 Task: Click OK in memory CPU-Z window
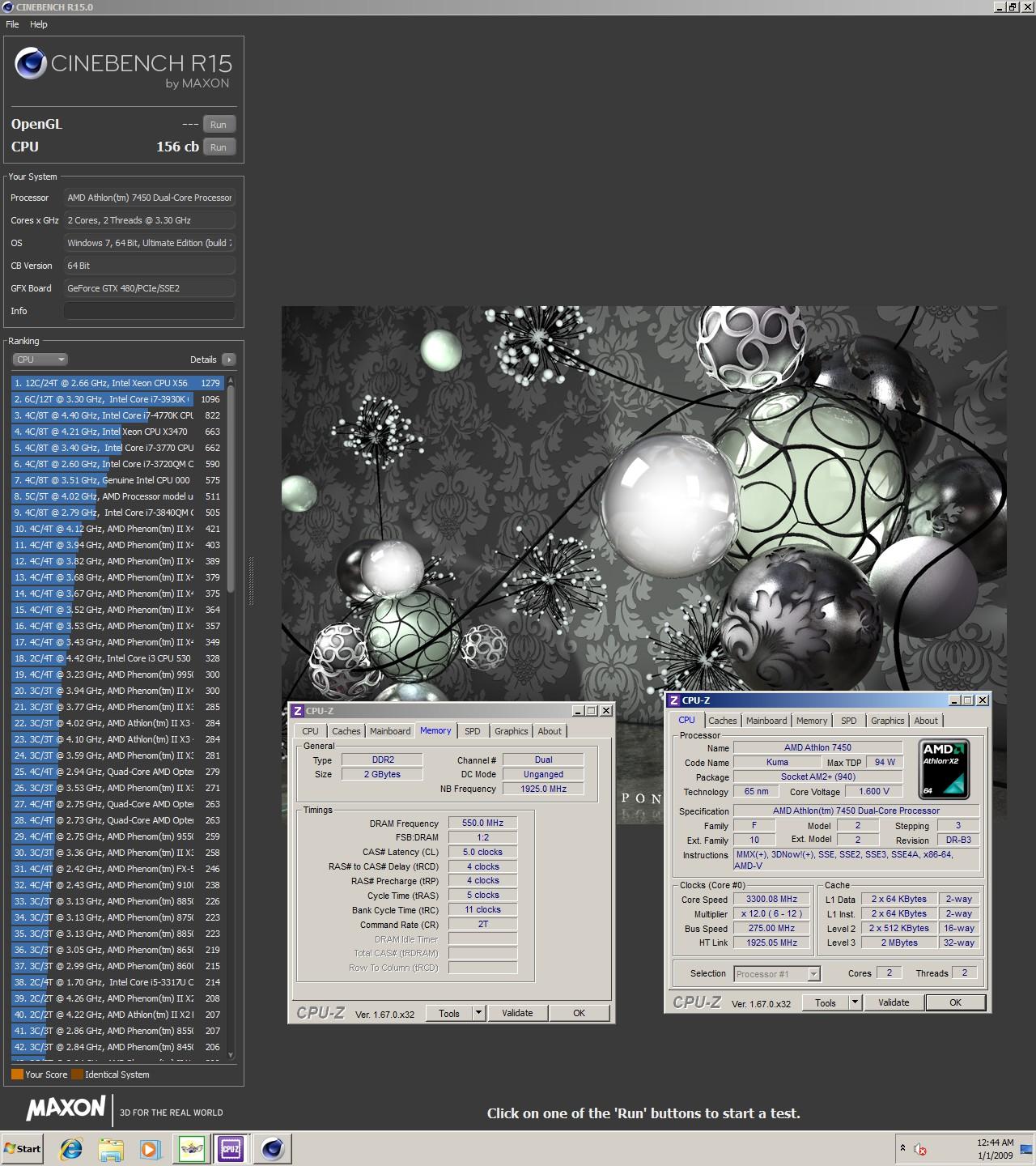point(580,1013)
